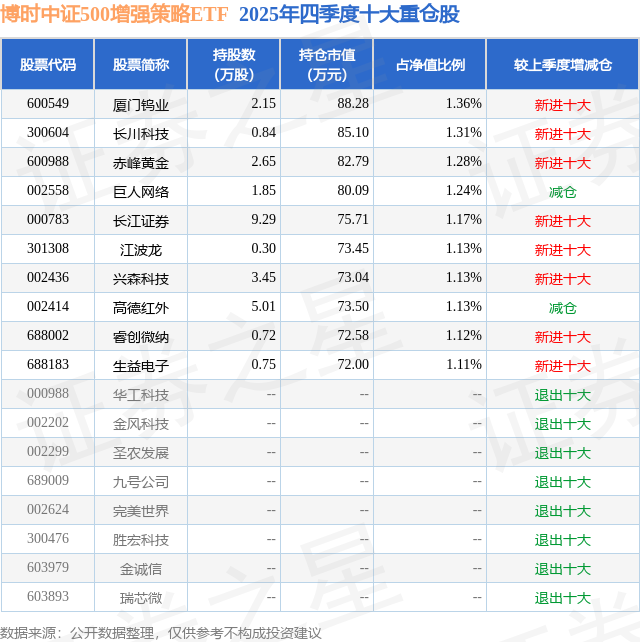Select stock name 睿创微纳
Screen dimensions: 640x642
pyautogui.click(x=141, y=338)
